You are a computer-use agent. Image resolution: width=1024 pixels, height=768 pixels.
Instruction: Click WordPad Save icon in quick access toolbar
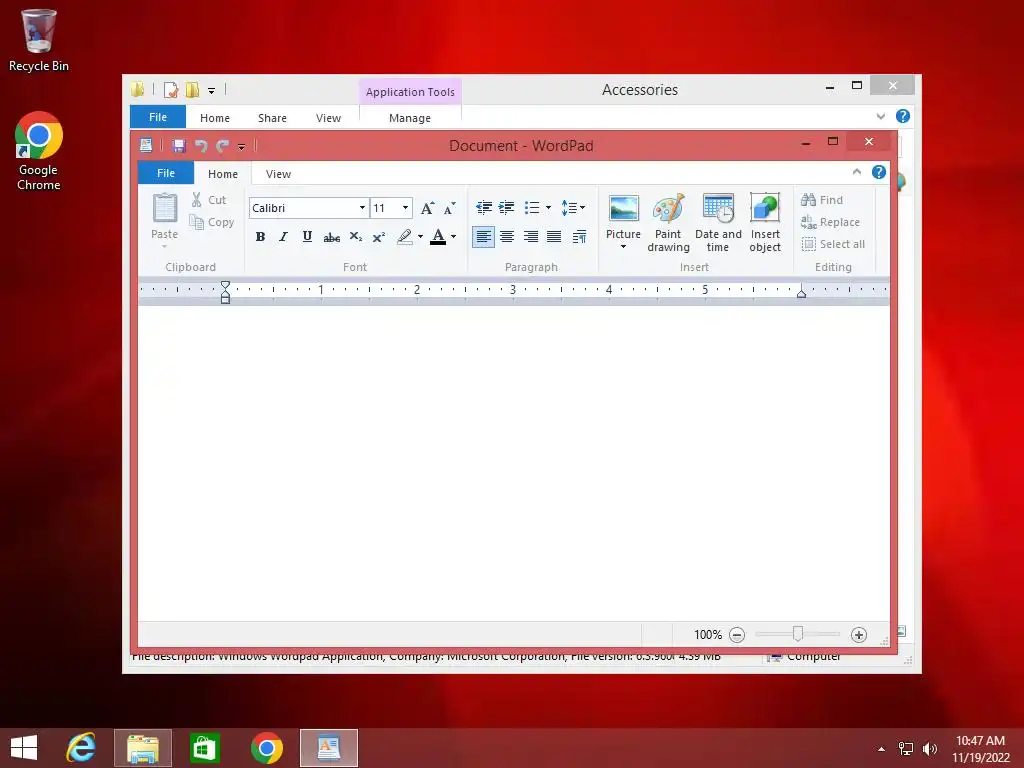click(179, 146)
